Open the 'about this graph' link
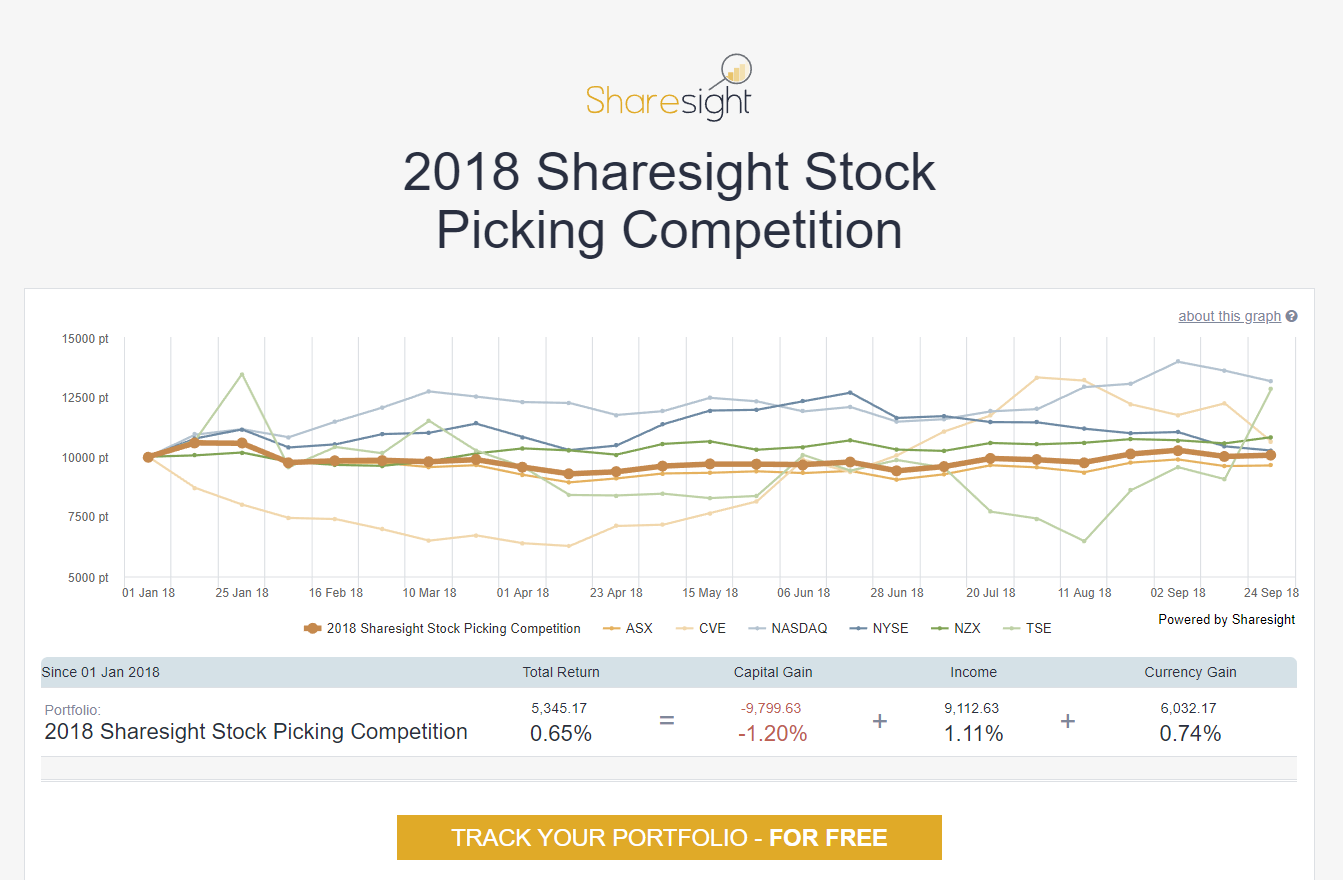This screenshot has width=1343, height=880. (x=1229, y=316)
